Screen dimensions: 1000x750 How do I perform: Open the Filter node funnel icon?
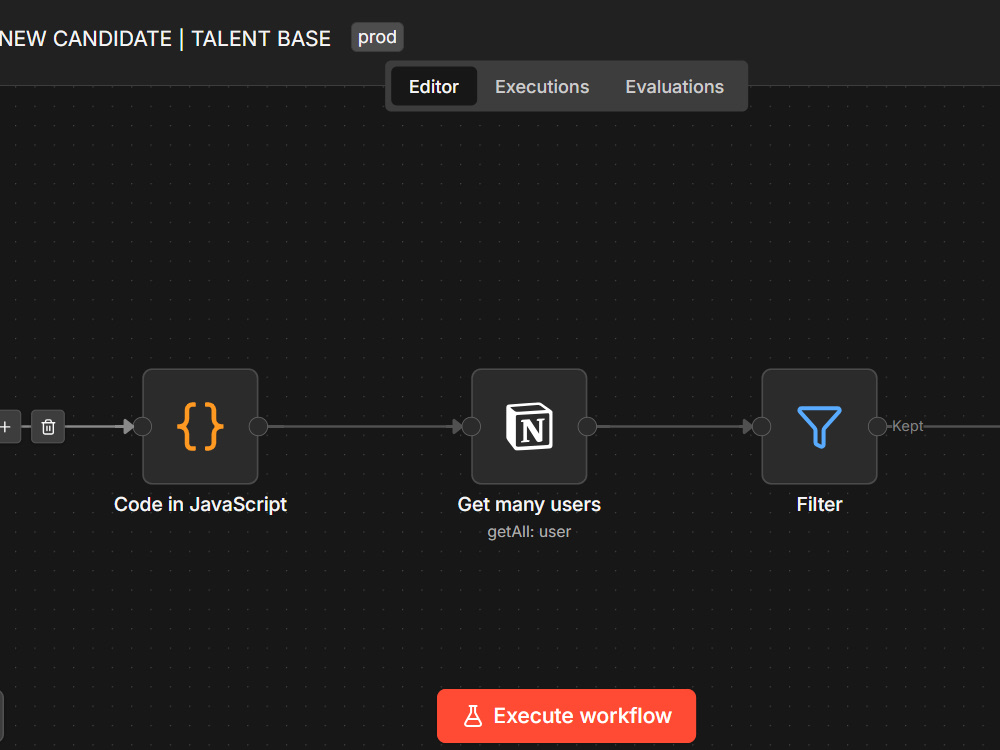pos(819,426)
